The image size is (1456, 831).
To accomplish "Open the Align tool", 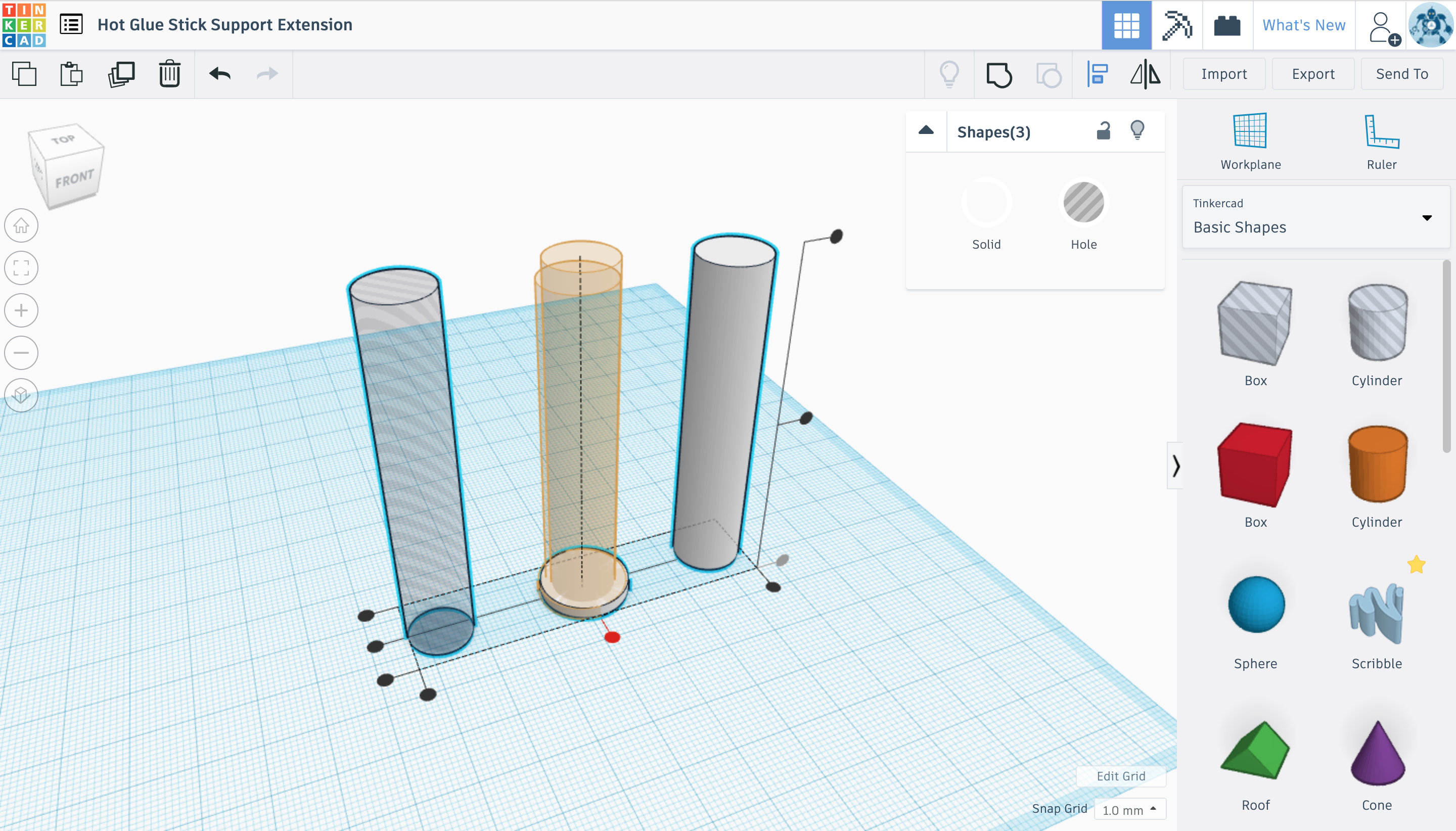I will click(x=1097, y=75).
